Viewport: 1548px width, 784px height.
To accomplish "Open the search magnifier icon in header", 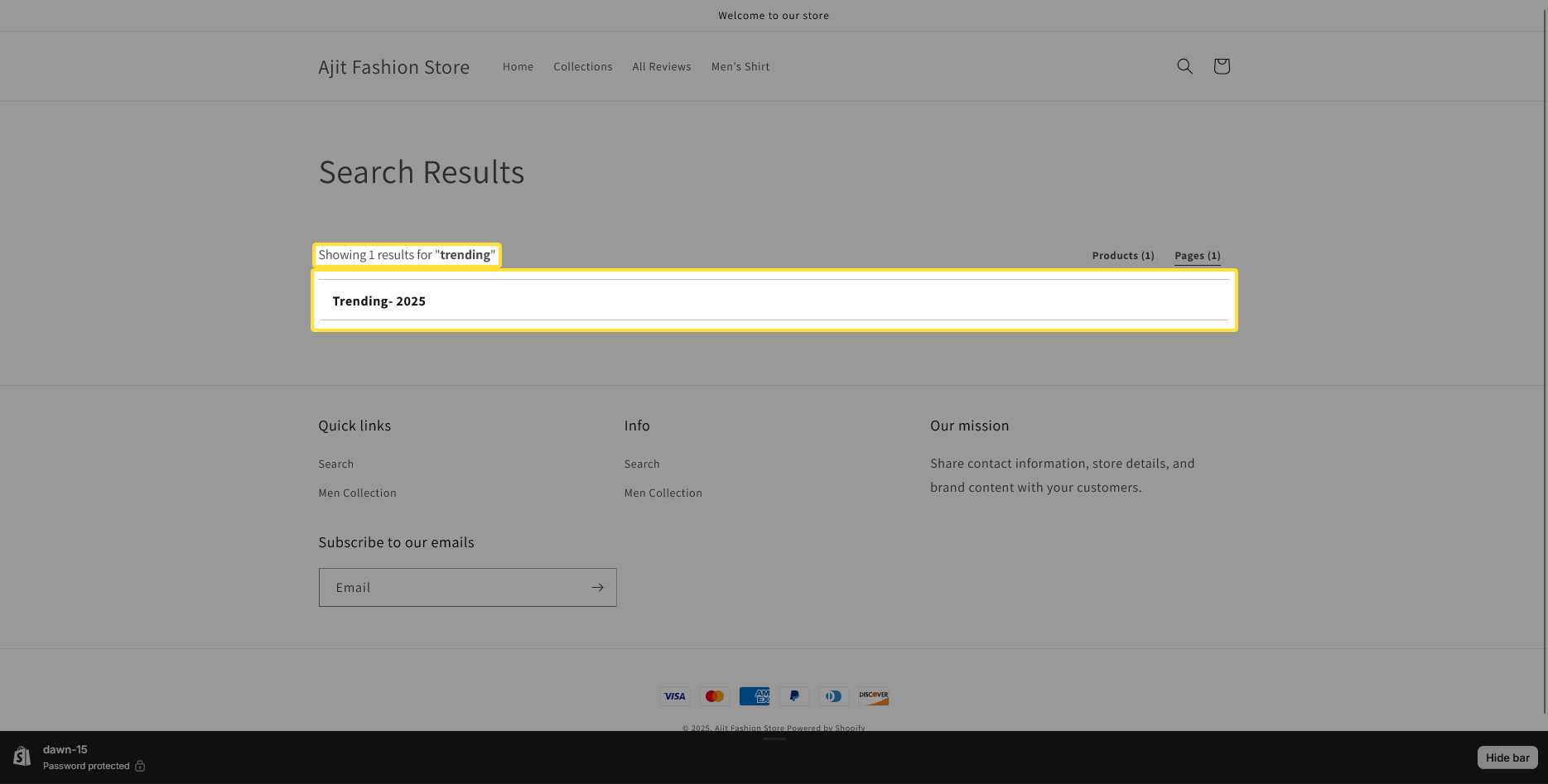I will pyautogui.click(x=1184, y=66).
